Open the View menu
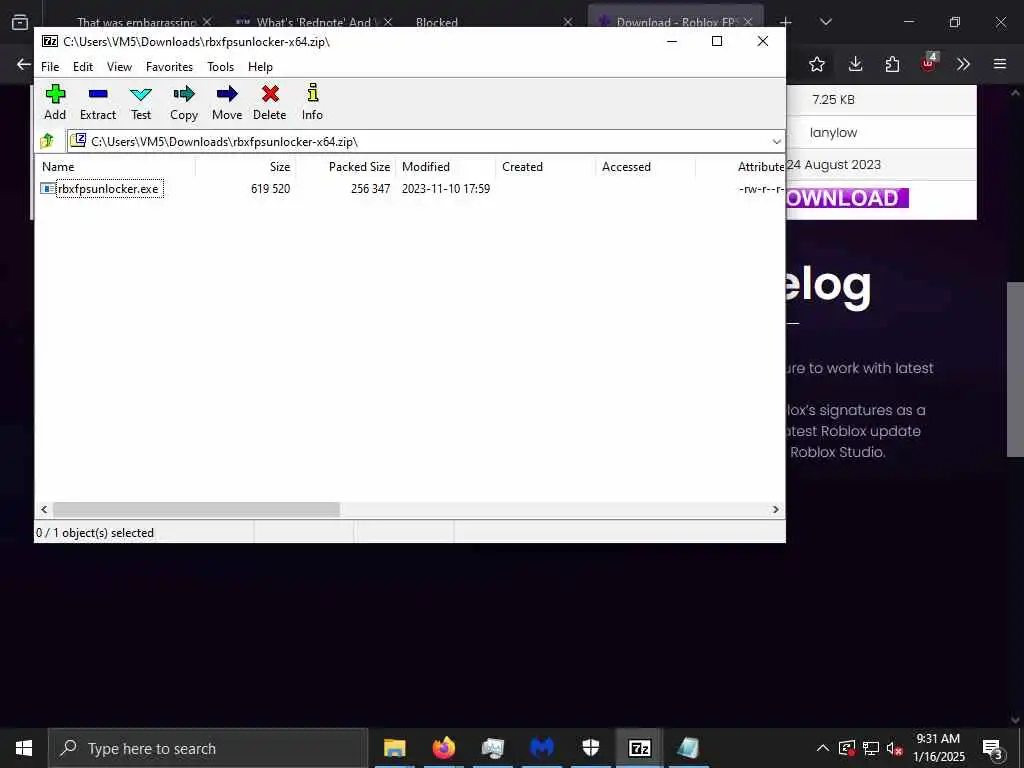The height and width of the screenshot is (768, 1024). point(119,67)
